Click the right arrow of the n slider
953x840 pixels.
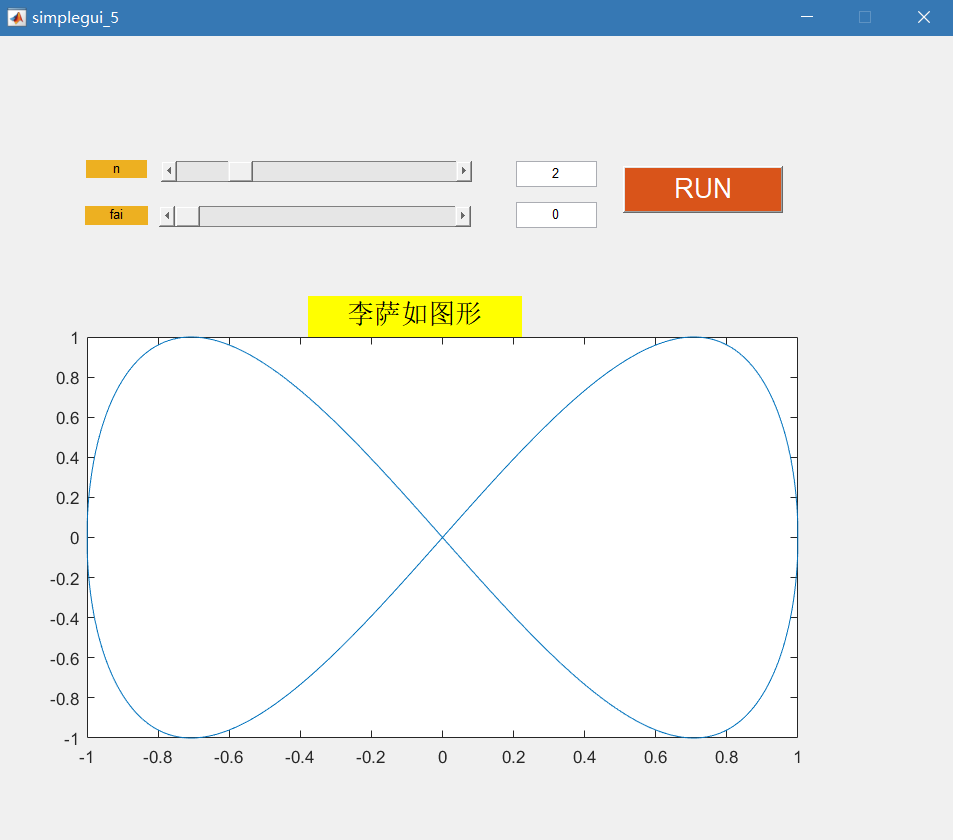click(464, 171)
